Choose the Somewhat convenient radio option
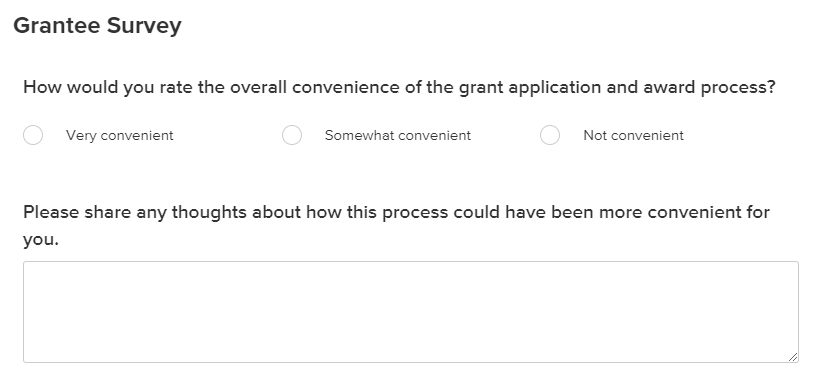Image resolution: width=819 pixels, height=384 pixels. 292,135
